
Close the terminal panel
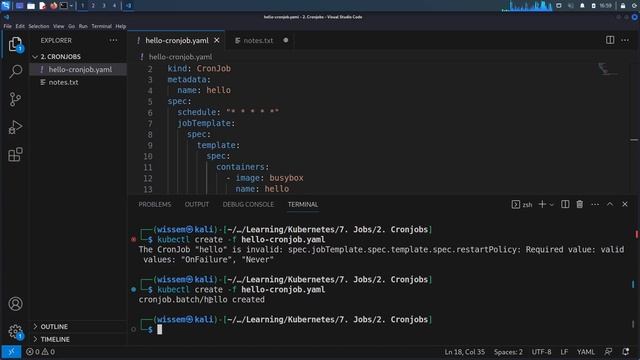(x=625, y=204)
